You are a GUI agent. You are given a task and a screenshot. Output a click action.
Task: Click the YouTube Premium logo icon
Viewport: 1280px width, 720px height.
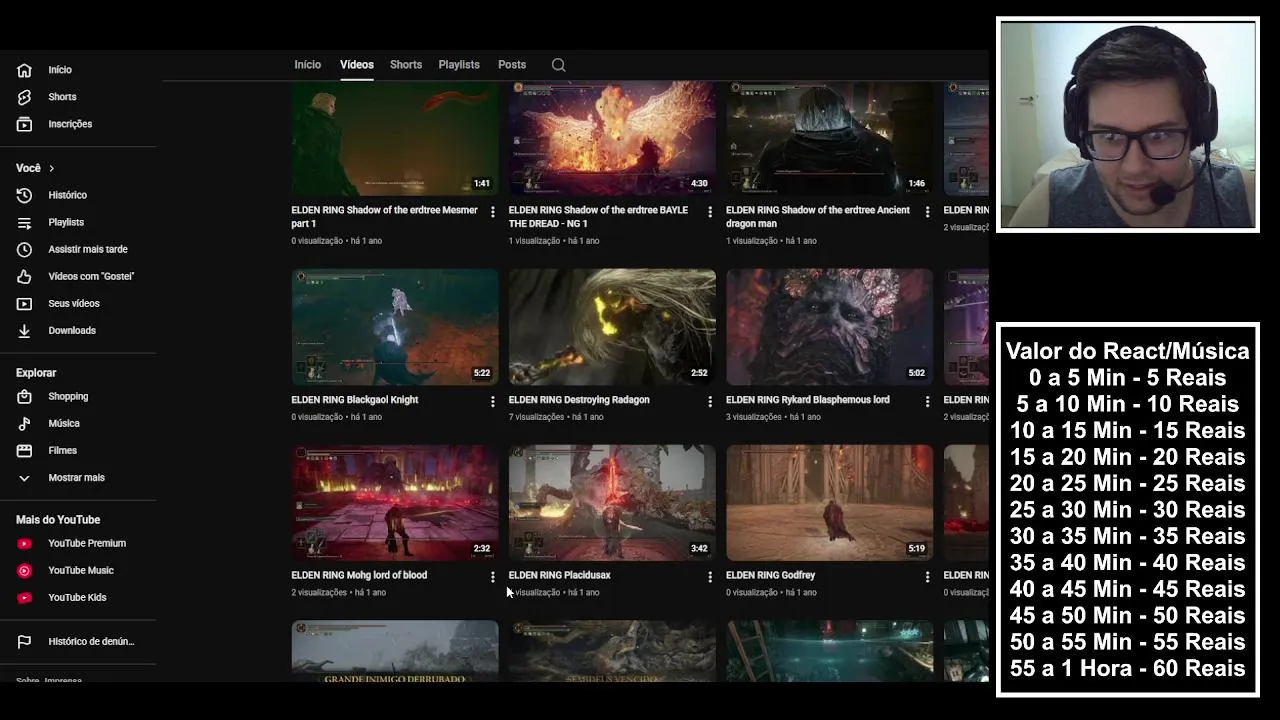pyautogui.click(x=25, y=543)
